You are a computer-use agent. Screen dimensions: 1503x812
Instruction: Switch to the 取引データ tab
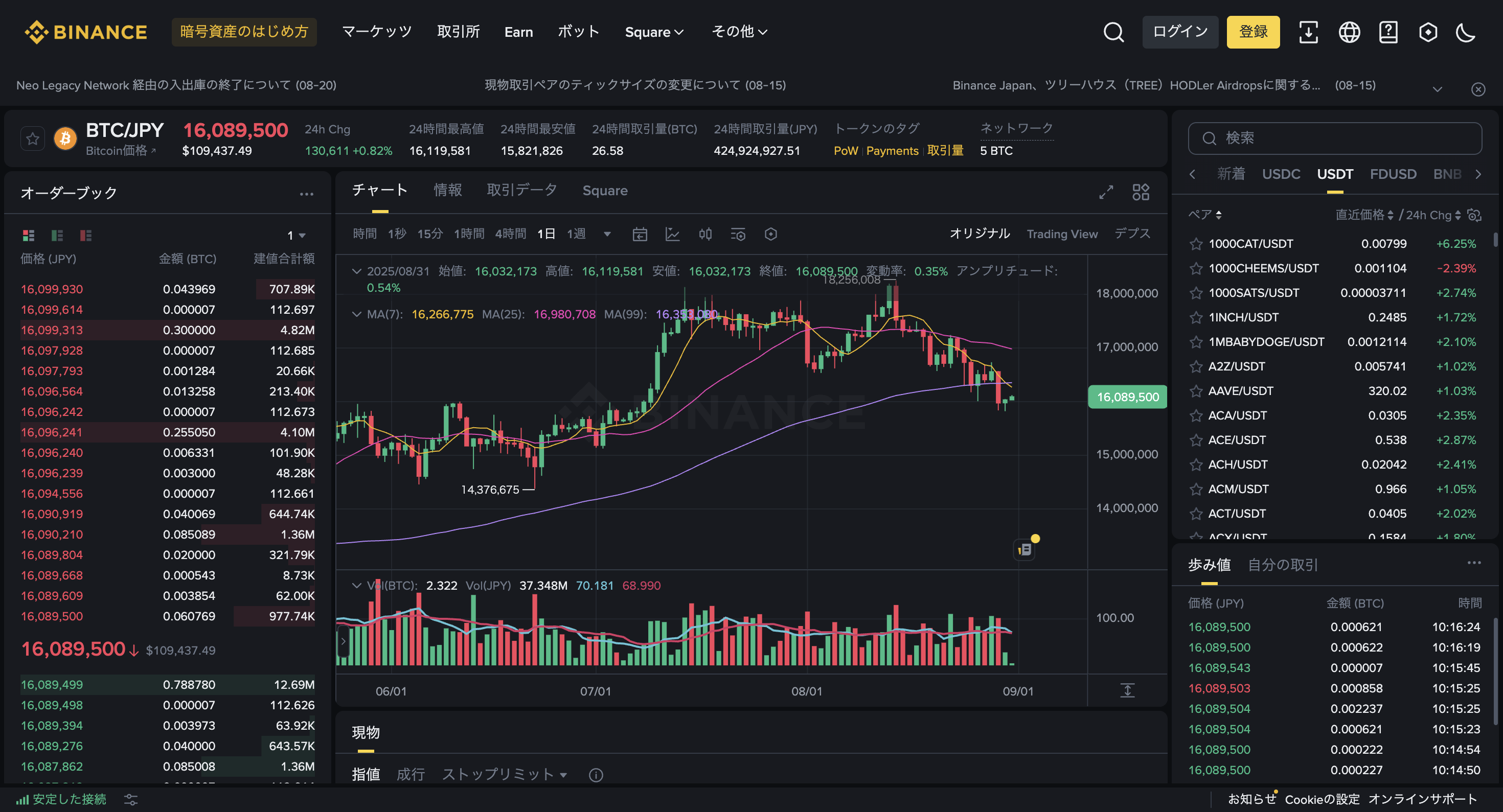point(521,191)
